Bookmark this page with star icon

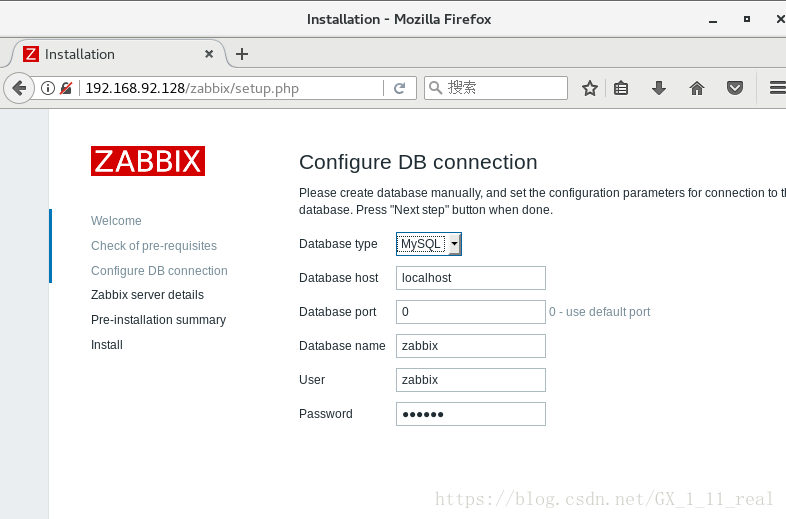[x=590, y=88]
